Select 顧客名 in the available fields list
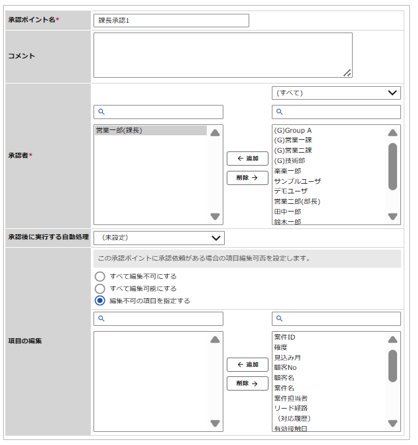 [x=284, y=378]
